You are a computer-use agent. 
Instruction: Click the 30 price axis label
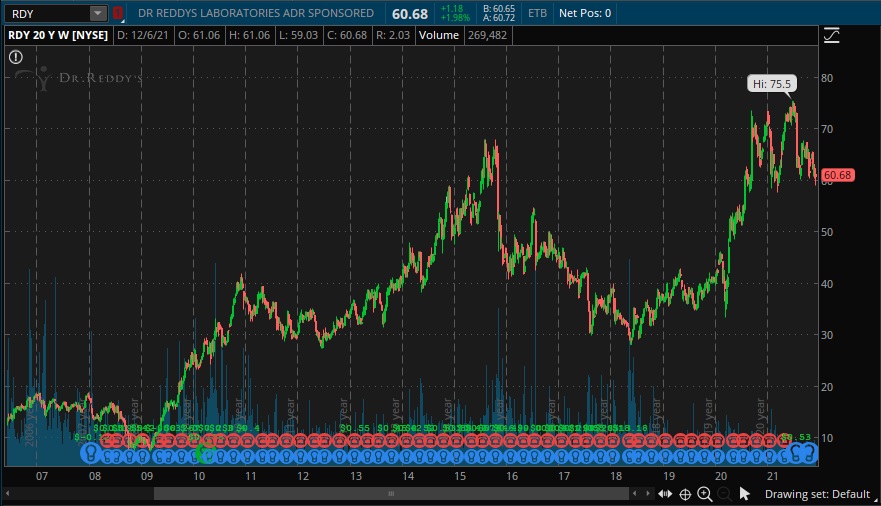(x=827, y=335)
